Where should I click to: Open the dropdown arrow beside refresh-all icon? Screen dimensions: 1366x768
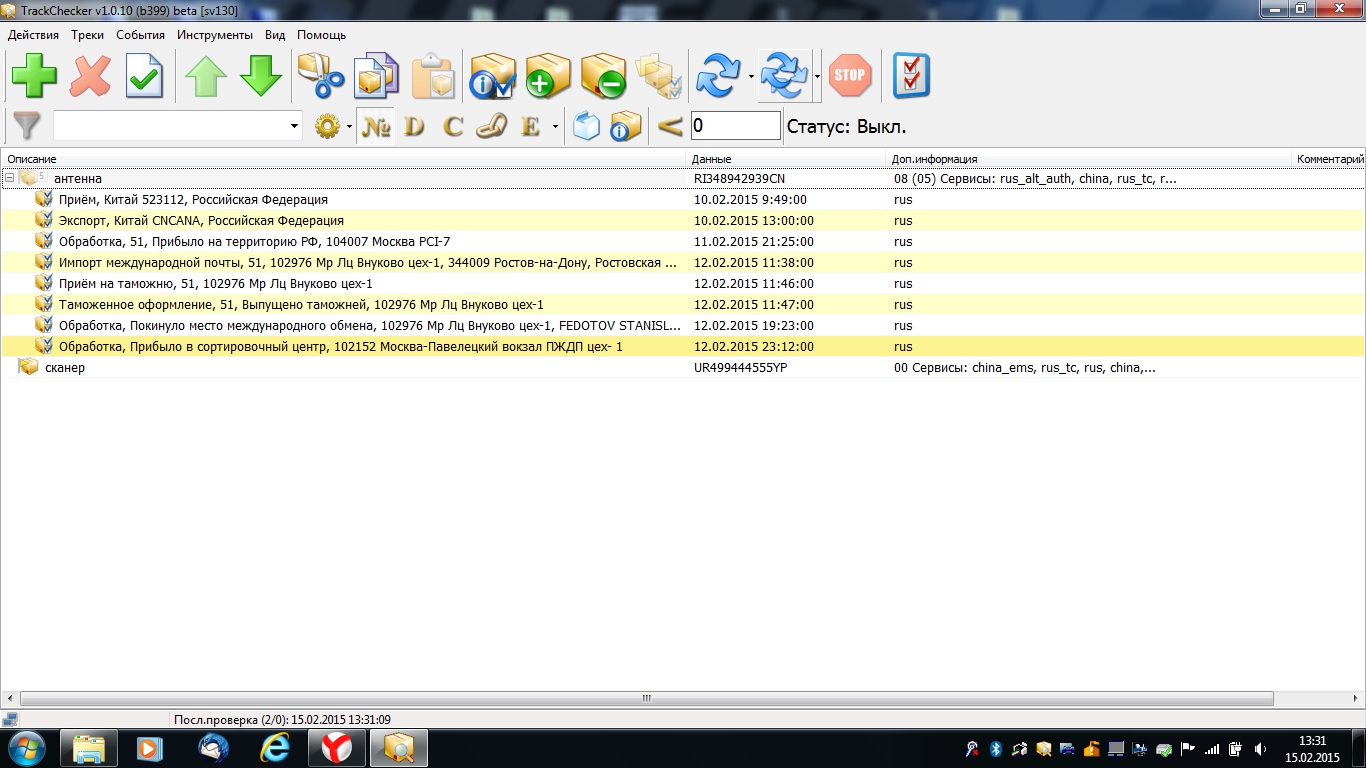pos(817,76)
